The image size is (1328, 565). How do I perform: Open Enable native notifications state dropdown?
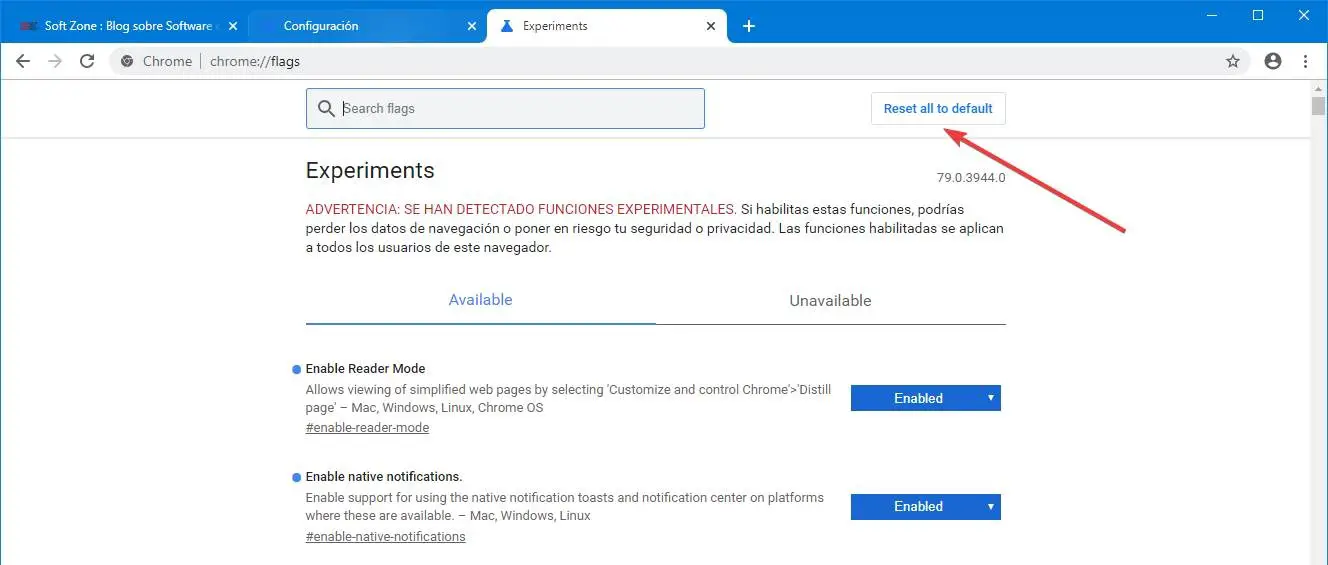(925, 506)
